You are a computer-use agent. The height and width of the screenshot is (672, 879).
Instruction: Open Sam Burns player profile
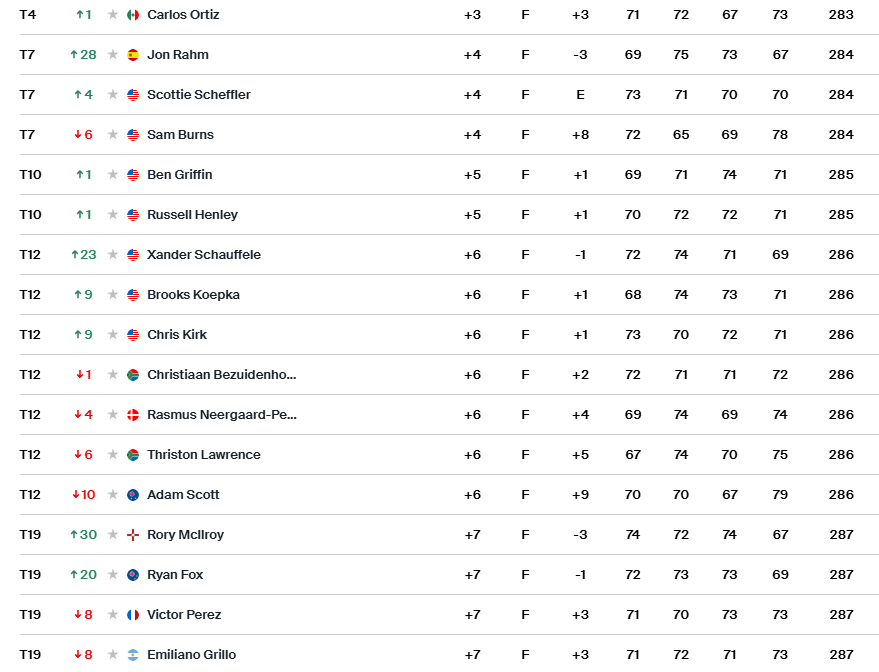180,135
